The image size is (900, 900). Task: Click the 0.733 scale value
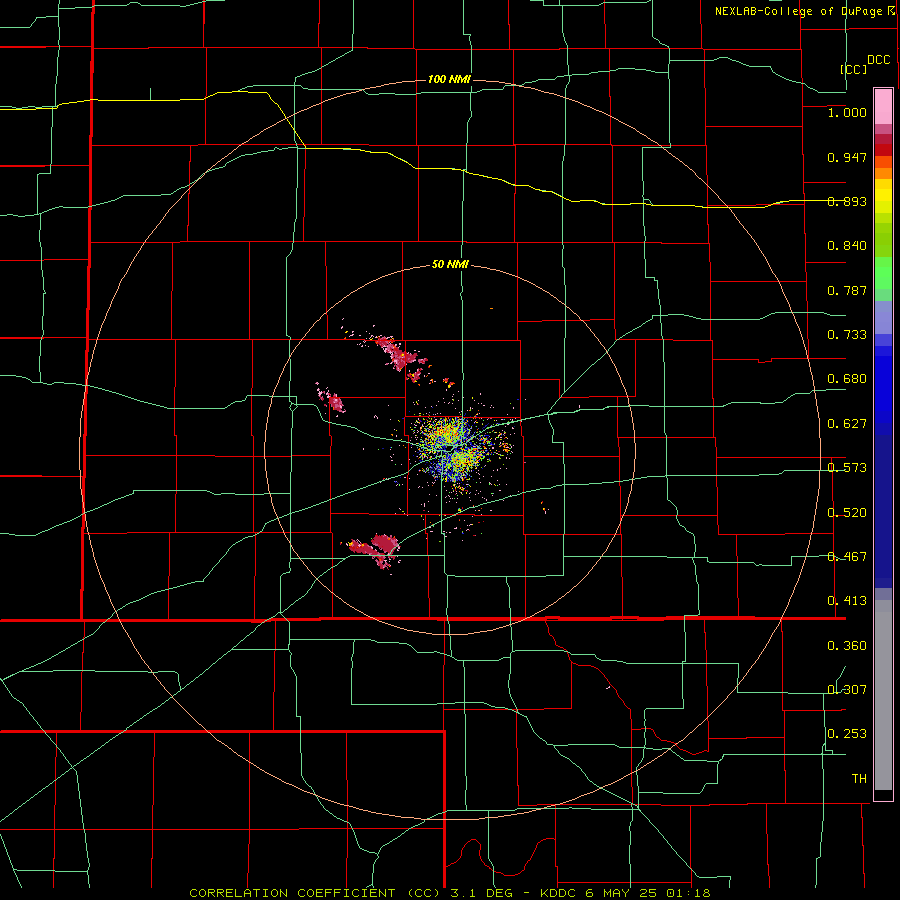847,335
